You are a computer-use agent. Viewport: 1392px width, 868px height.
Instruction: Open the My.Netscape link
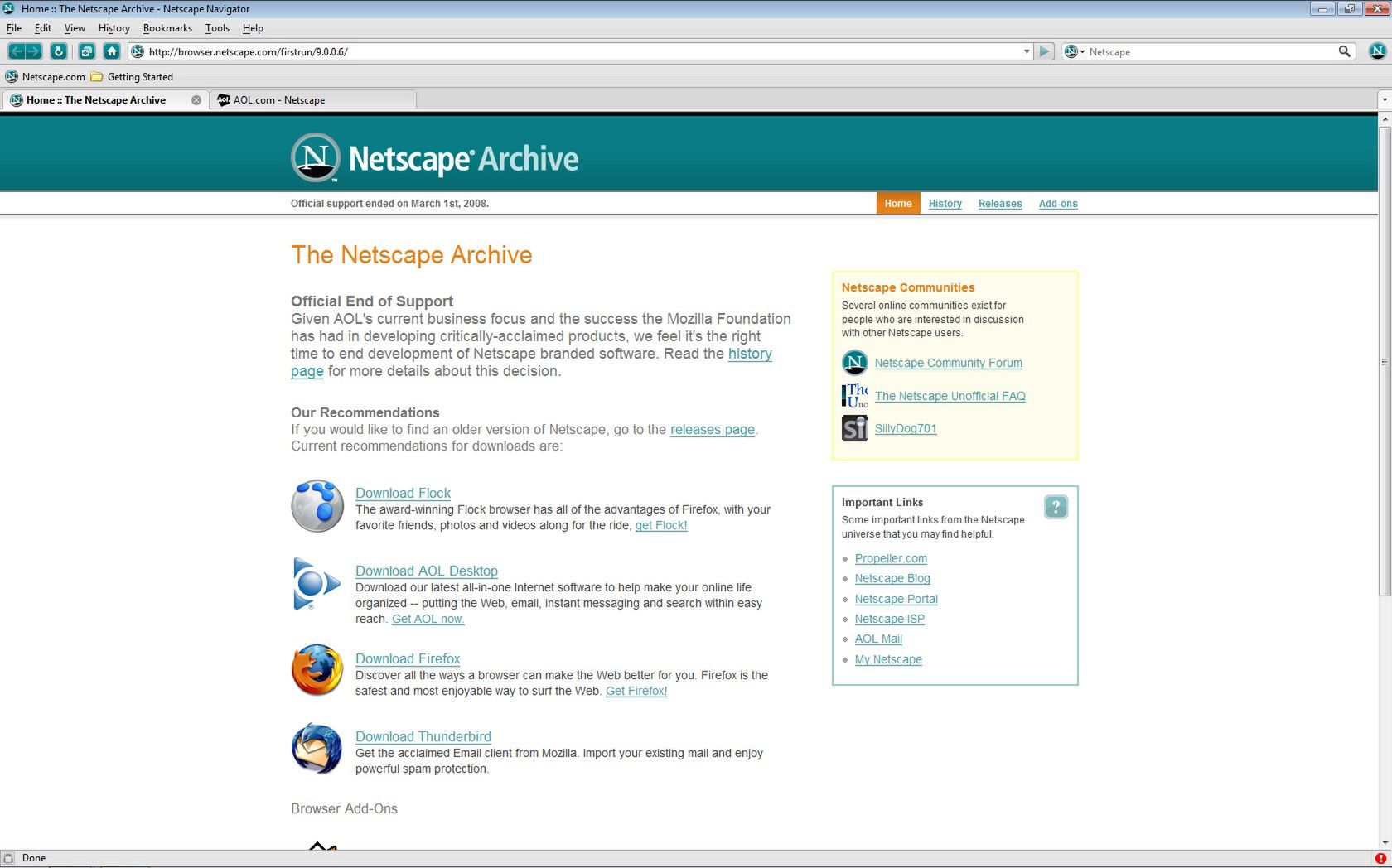[888, 659]
